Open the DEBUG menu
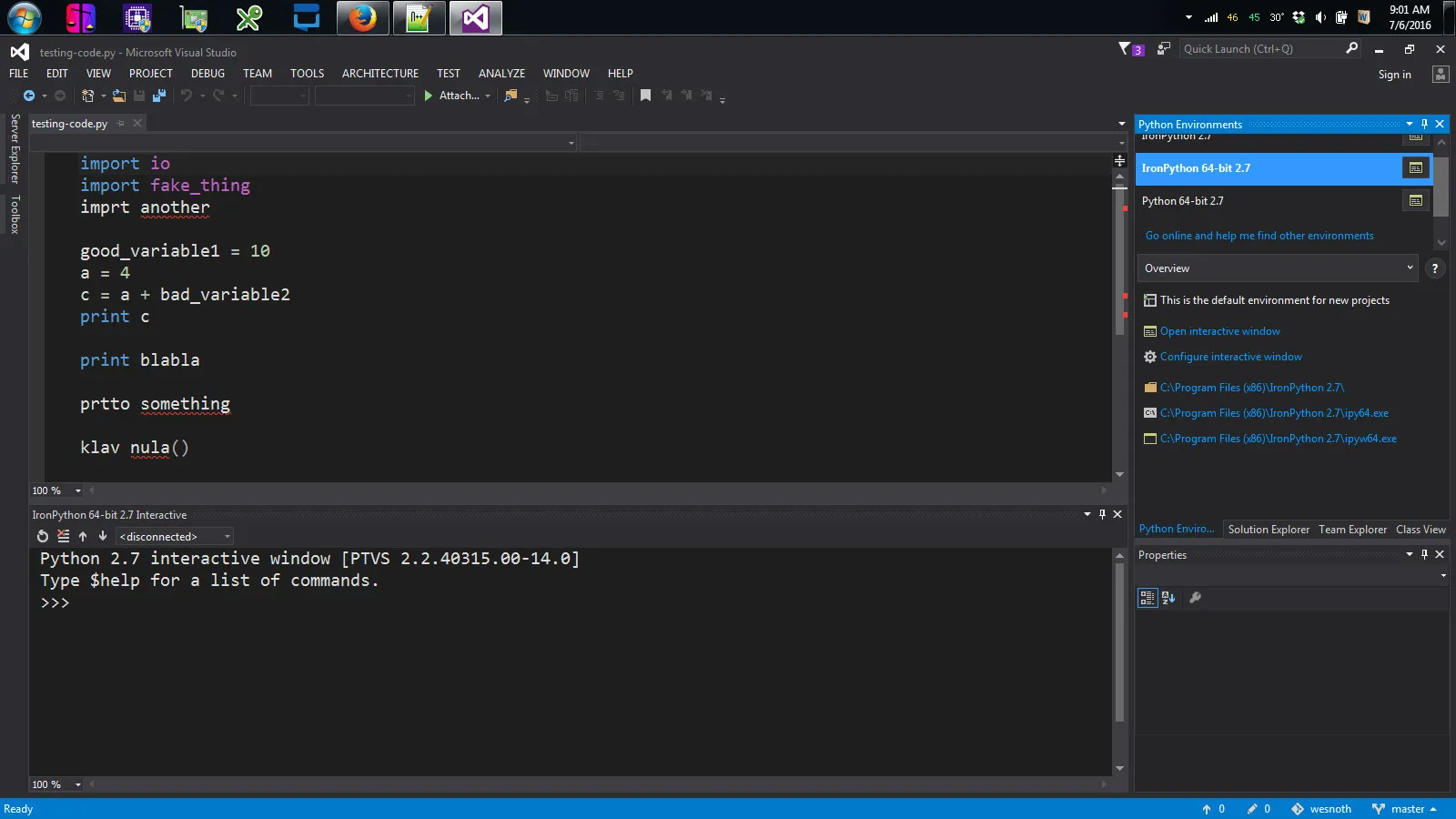The height and width of the screenshot is (819, 1456). click(207, 74)
